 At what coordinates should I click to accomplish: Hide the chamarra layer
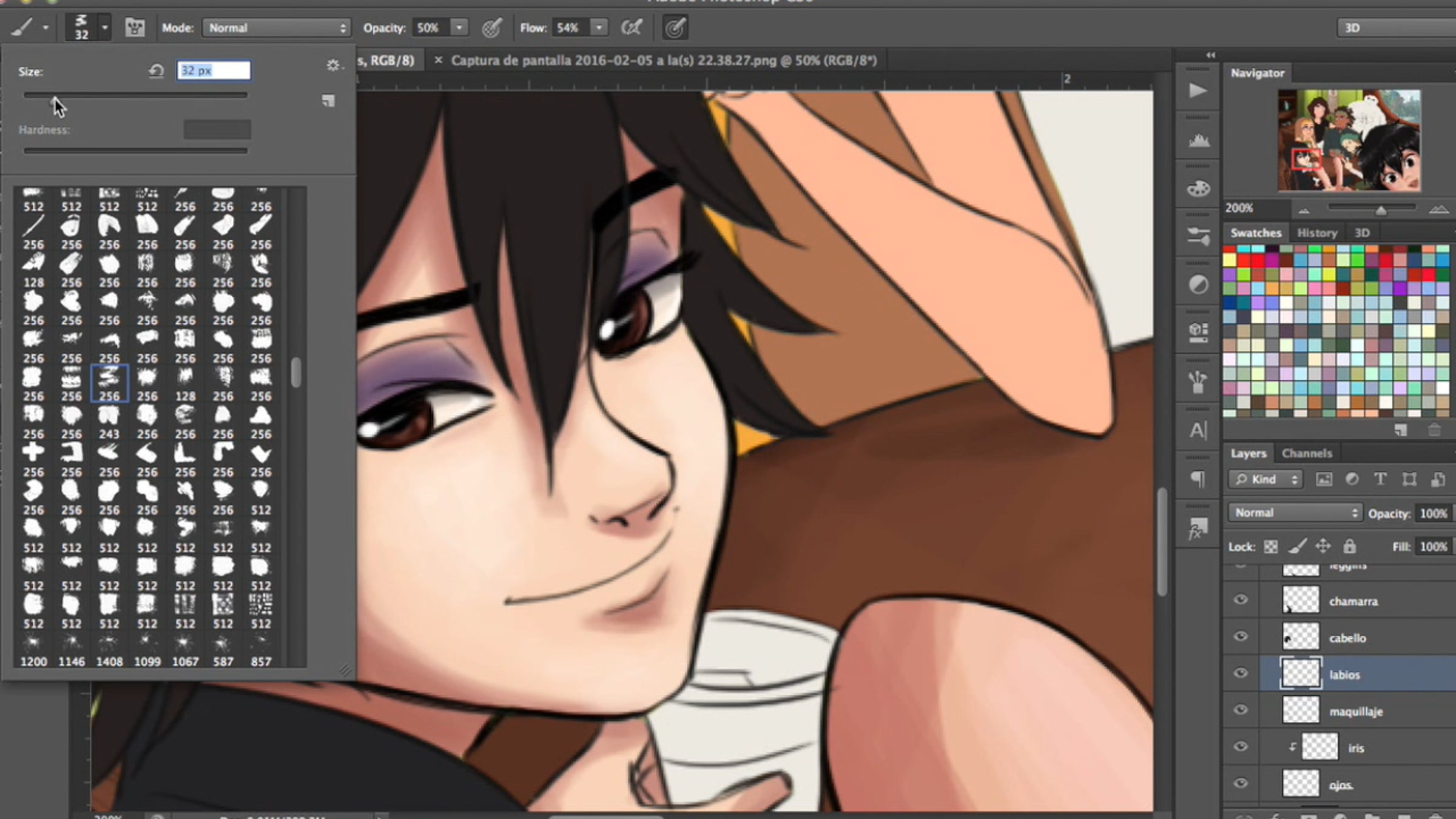tap(1241, 600)
